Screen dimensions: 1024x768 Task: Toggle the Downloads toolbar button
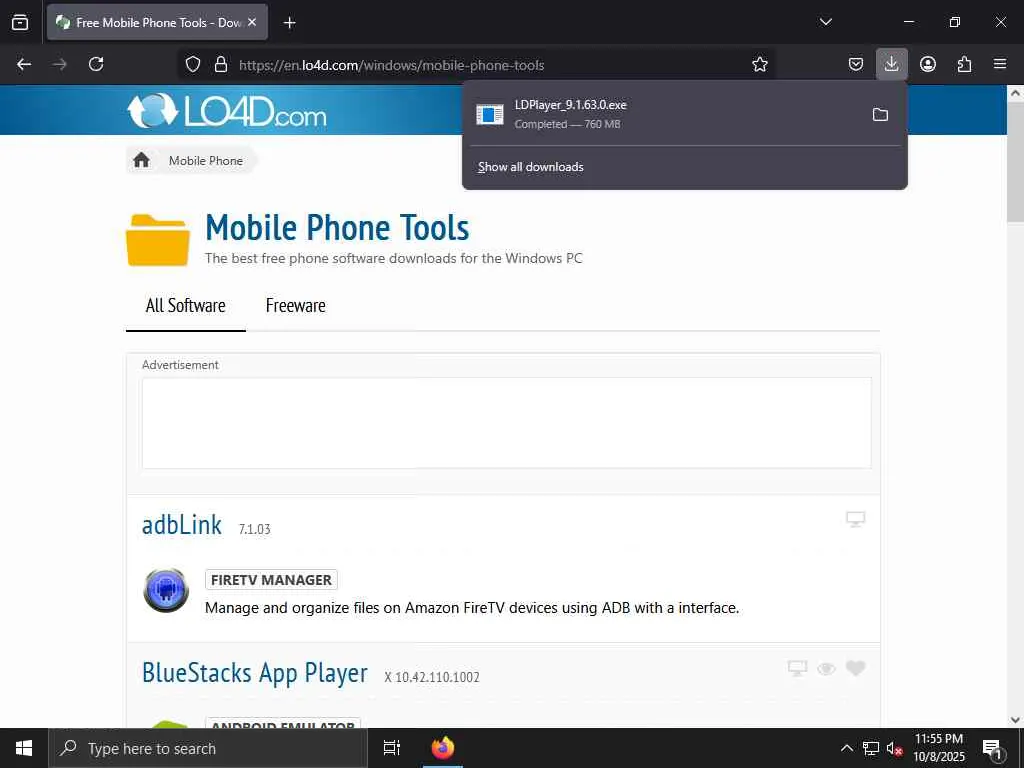click(x=891, y=64)
